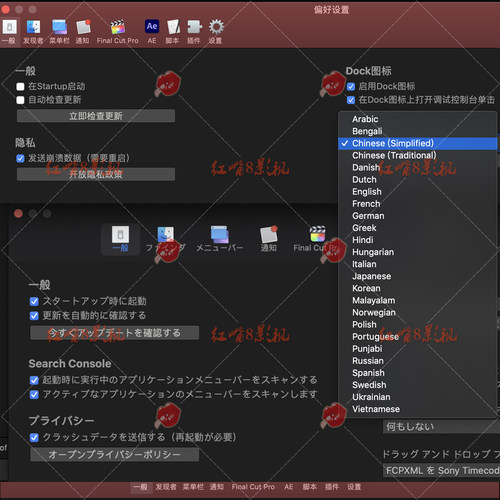The width and height of the screenshot is (500, 500).
Task: Choose French from language list
Action: tap(418, 204)
